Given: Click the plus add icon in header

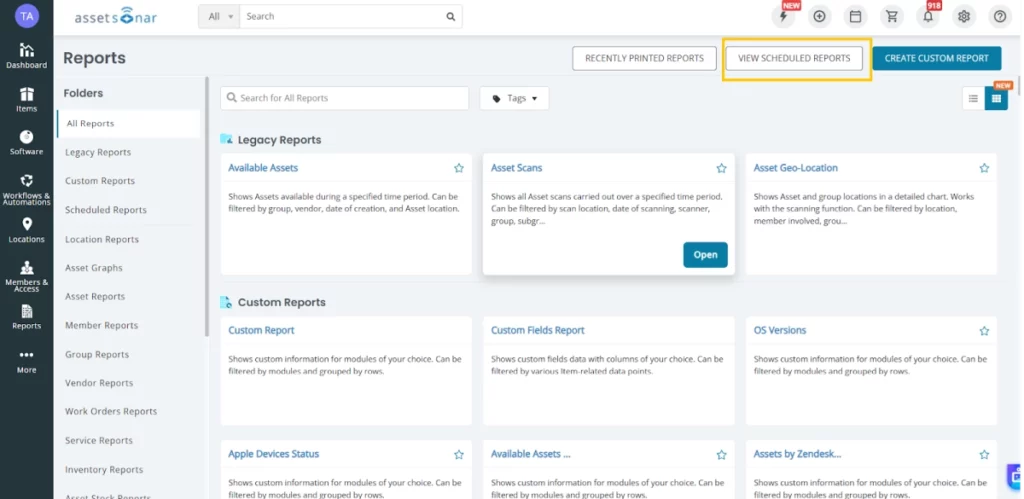Looking at the screenshot, I should [819, 17].
